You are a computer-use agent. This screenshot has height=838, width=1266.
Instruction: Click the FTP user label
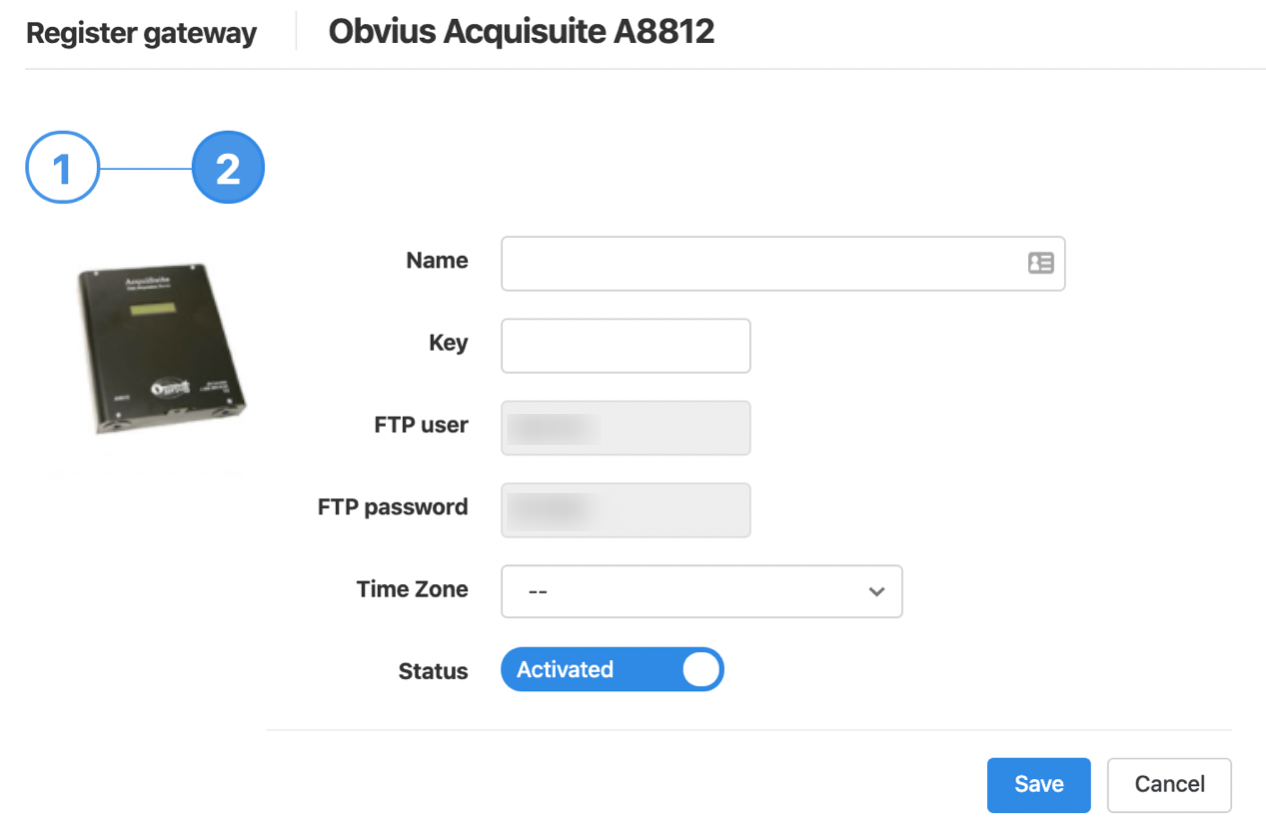click(x=421, y=425)
